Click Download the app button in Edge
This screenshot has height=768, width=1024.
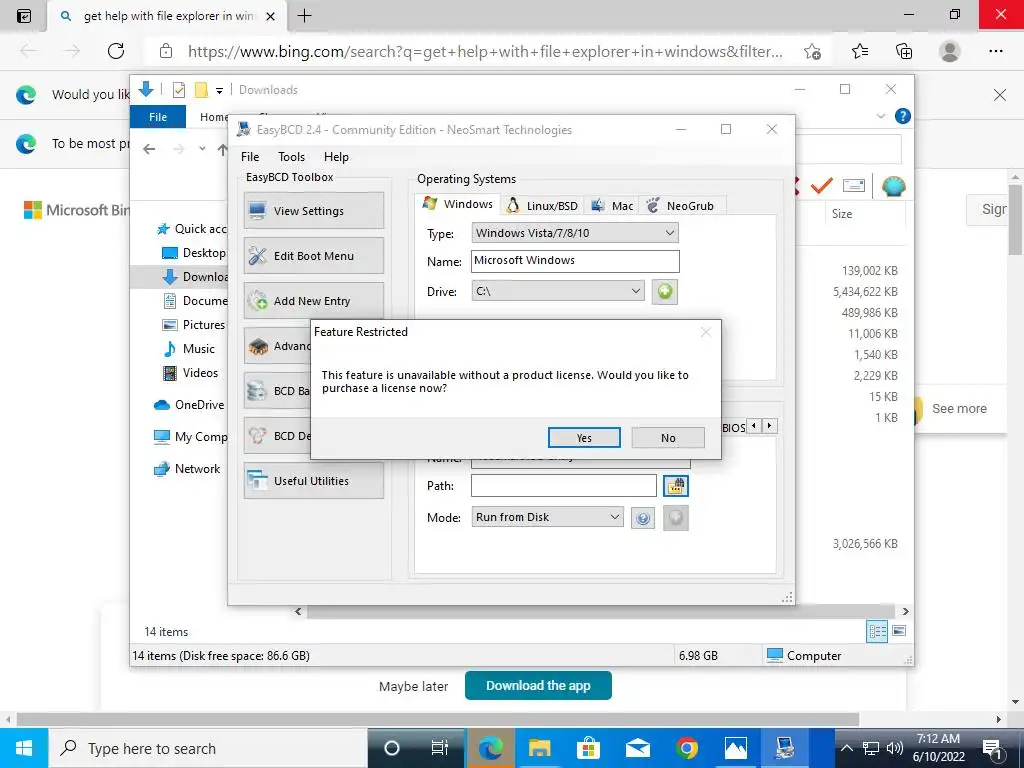[538, 686]
